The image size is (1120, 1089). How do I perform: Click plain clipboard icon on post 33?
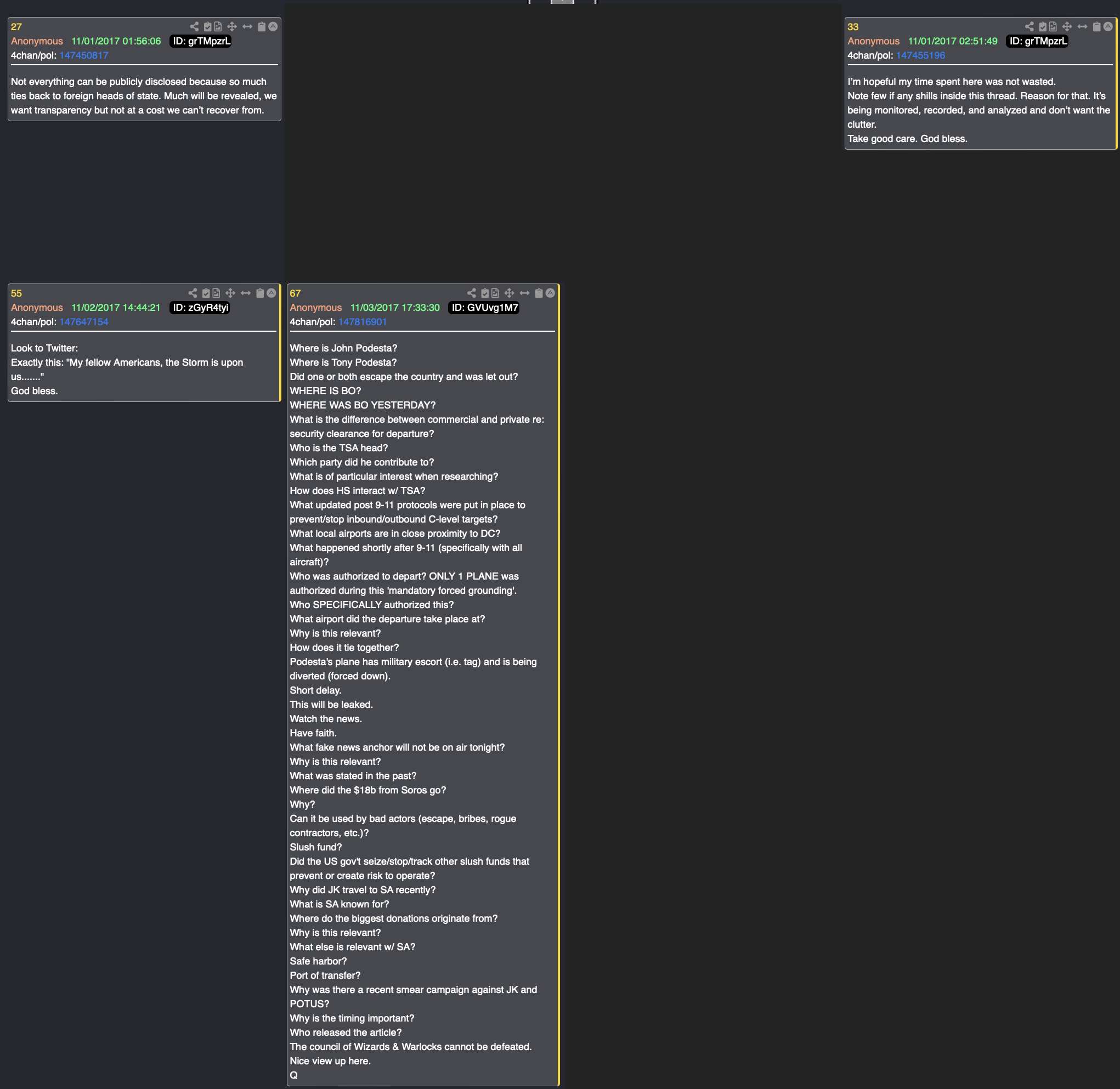tap(1096, 26)
